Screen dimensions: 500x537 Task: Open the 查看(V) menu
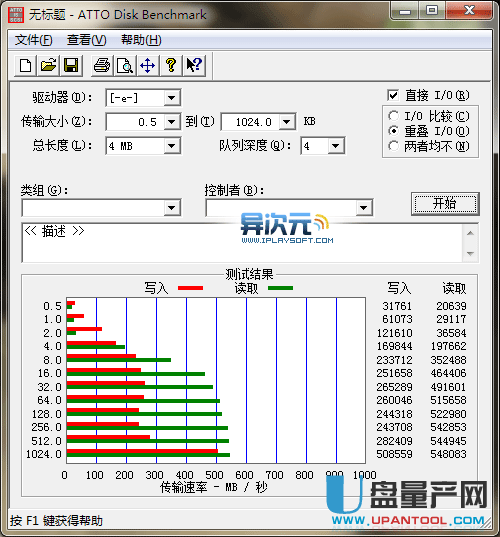pyautogui.click(x=87, y=40)
